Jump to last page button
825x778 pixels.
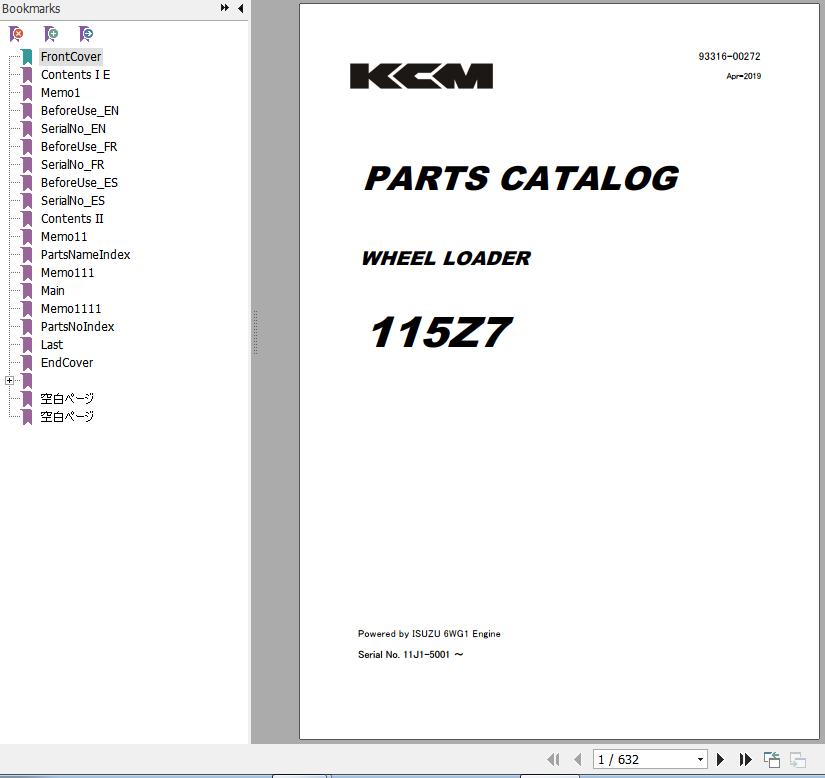[745, 759]
